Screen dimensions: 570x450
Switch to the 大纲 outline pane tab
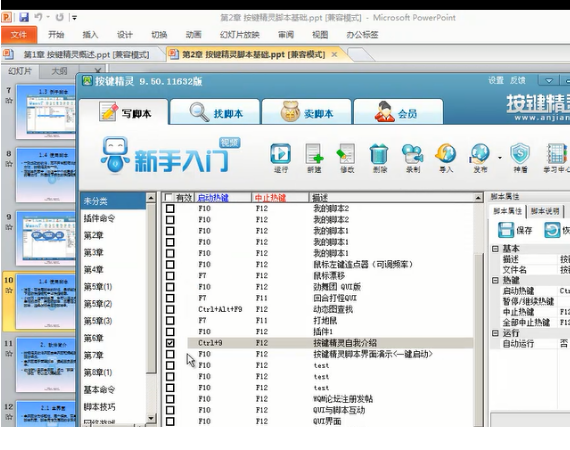(x=59, y=71)
